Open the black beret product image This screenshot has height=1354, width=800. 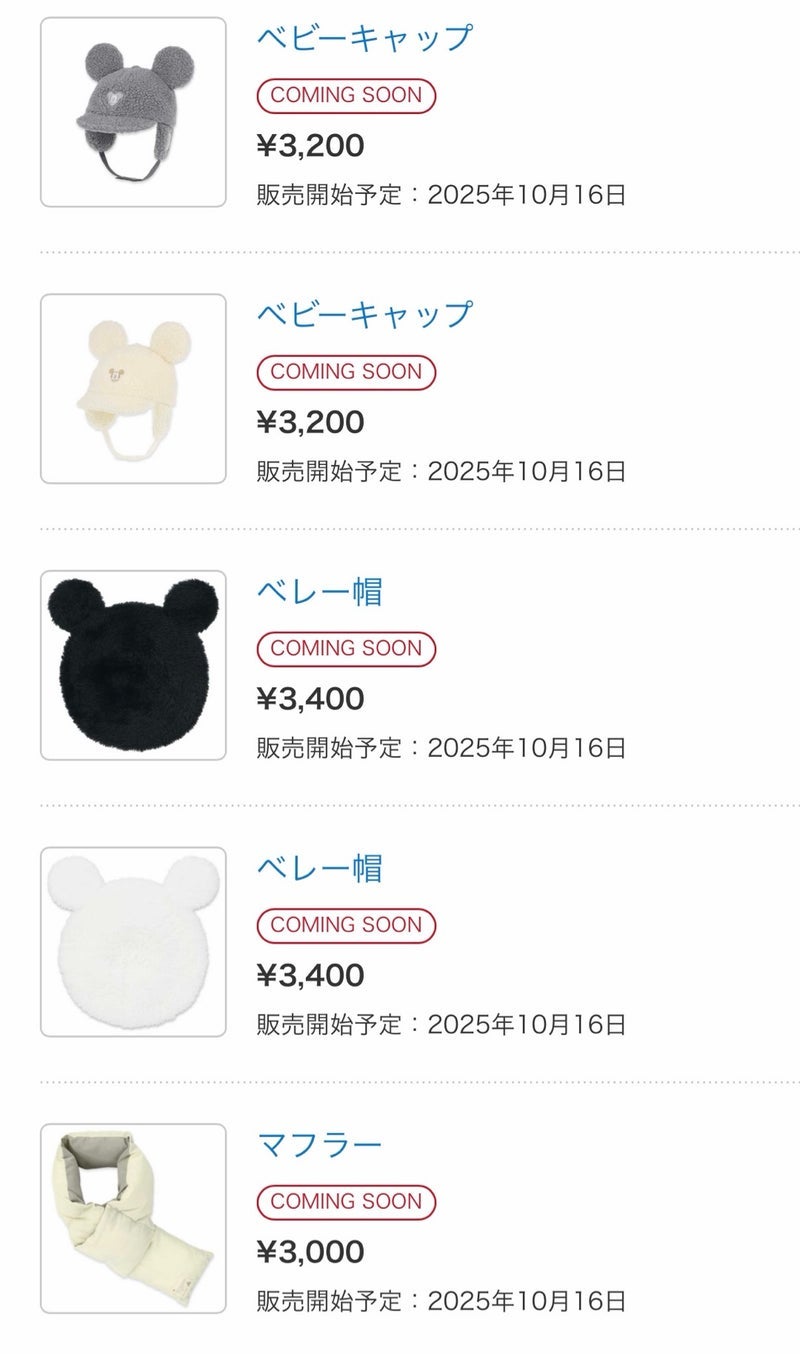[133, 665]
